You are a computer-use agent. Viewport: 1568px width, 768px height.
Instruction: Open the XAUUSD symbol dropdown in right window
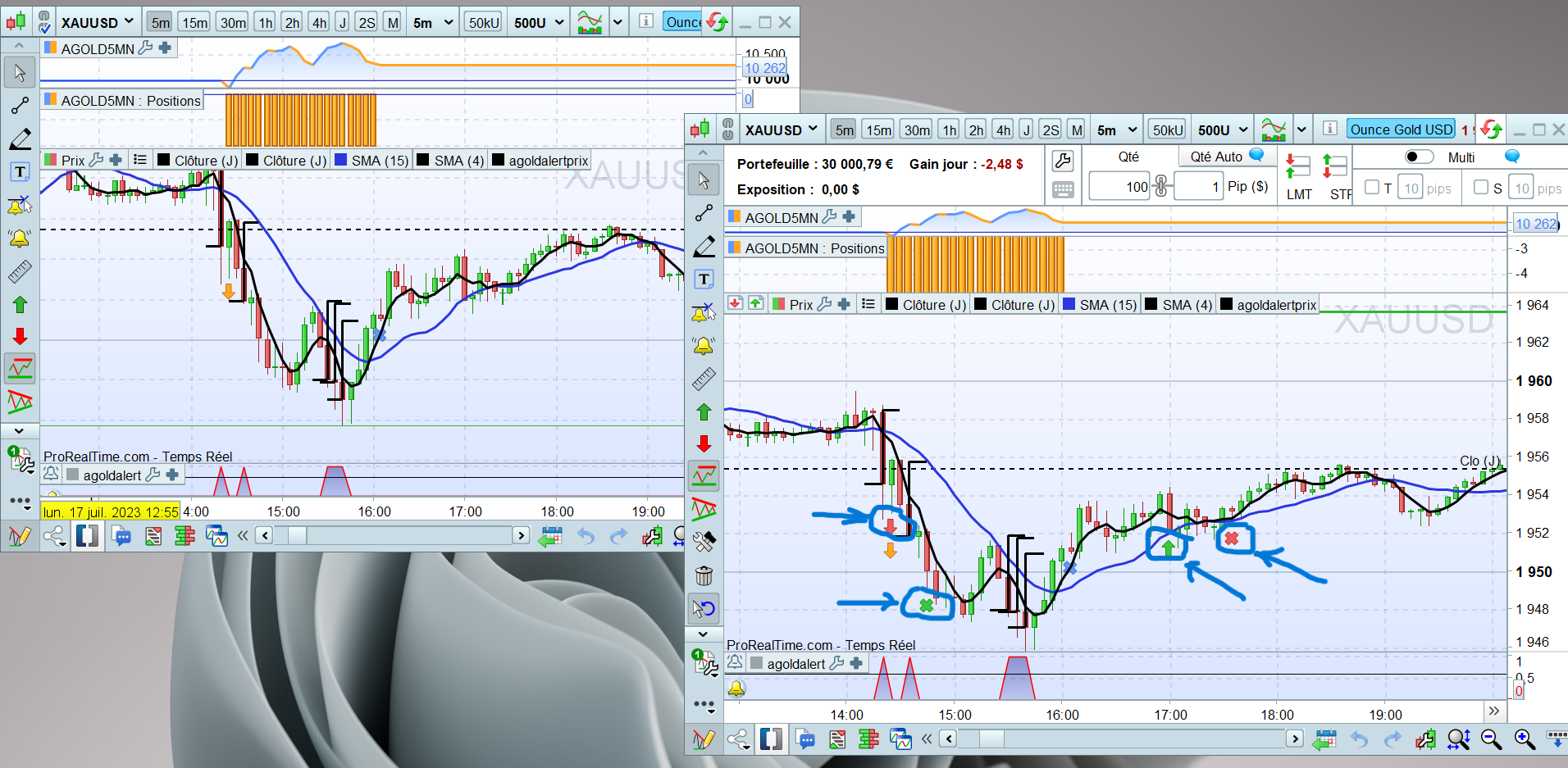click(x=781, y=130)
